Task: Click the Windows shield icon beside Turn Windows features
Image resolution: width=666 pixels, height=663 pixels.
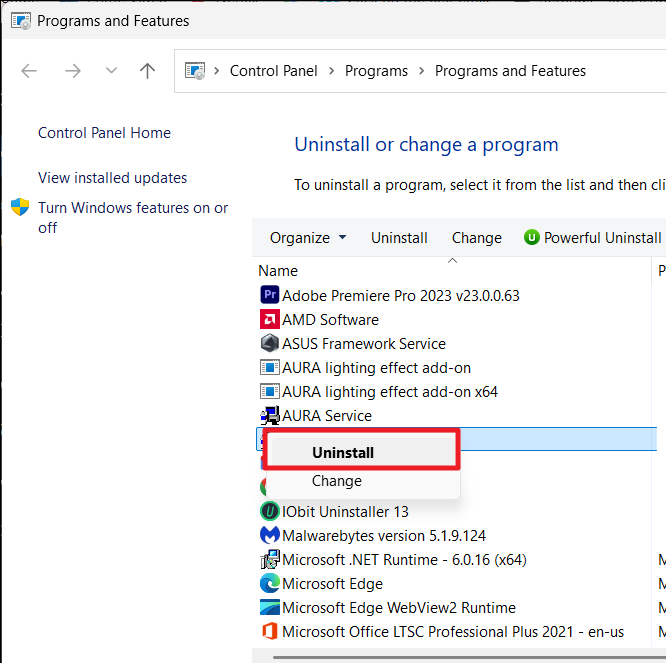Action: pyautogui.click(x=20, y=207)
